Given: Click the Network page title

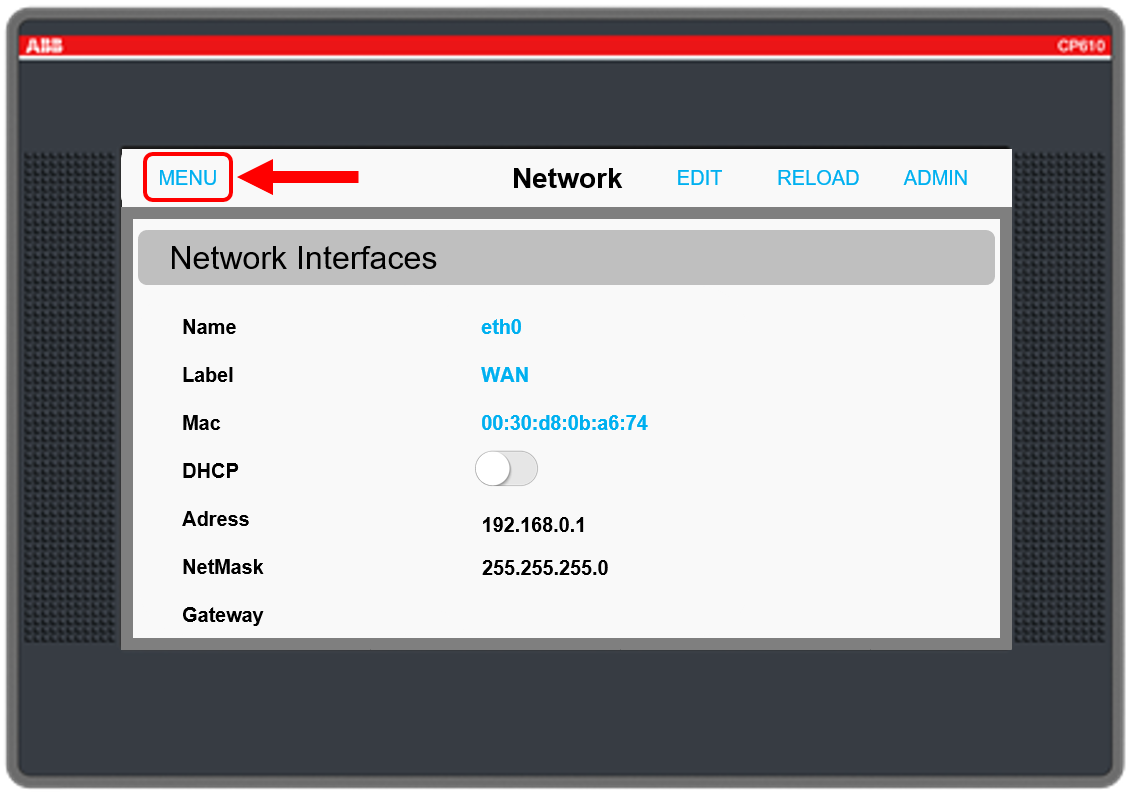Looking at the screenshot, I should pyautogui.click(x=567, y=178).
